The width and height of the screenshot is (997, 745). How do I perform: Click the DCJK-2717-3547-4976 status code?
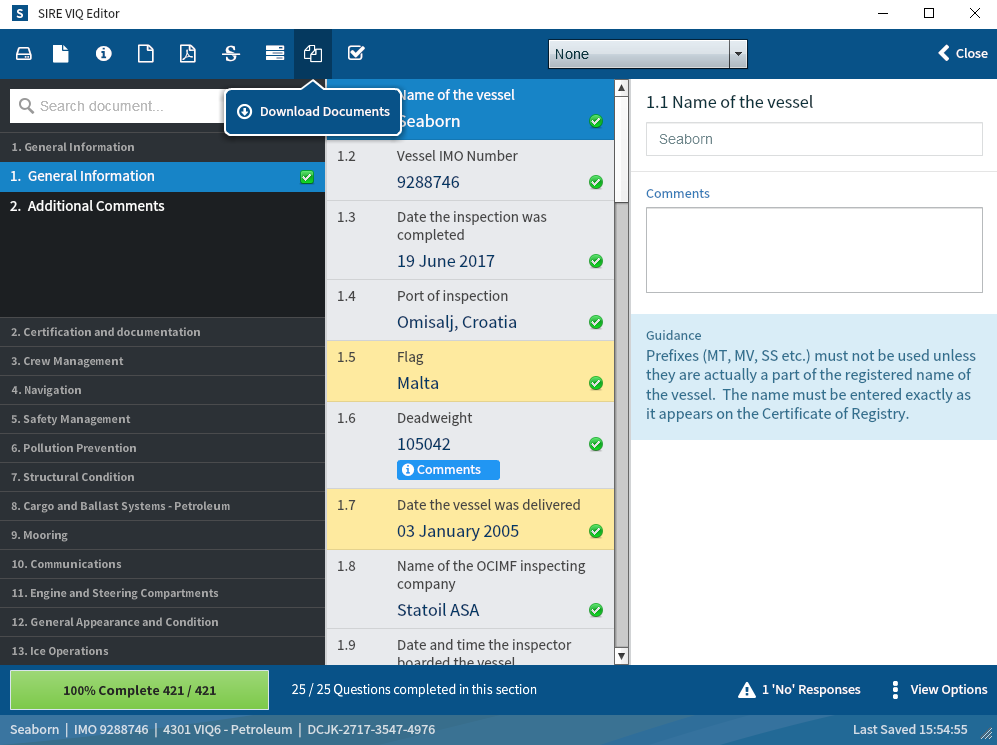point(371,730)
